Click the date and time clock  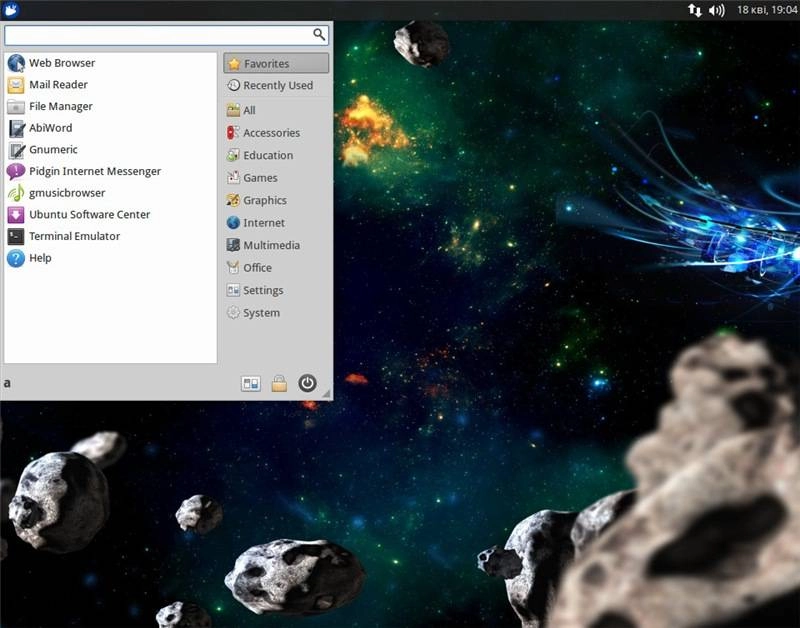coord(767,10)
